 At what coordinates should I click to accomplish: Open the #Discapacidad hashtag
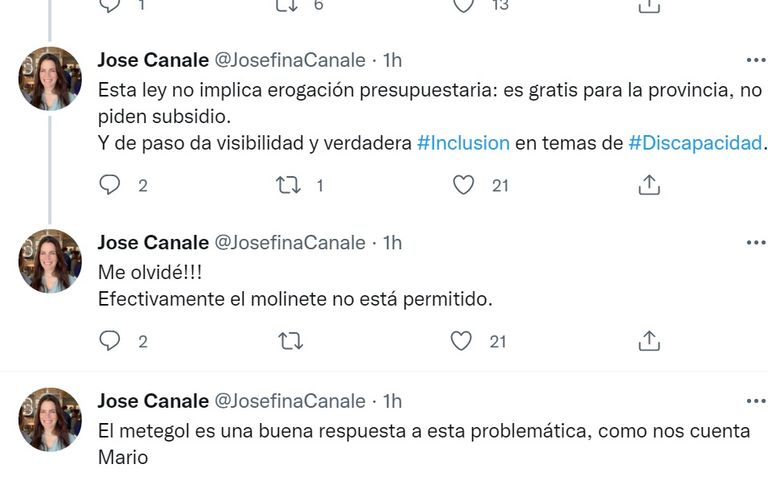pos(696,143)
